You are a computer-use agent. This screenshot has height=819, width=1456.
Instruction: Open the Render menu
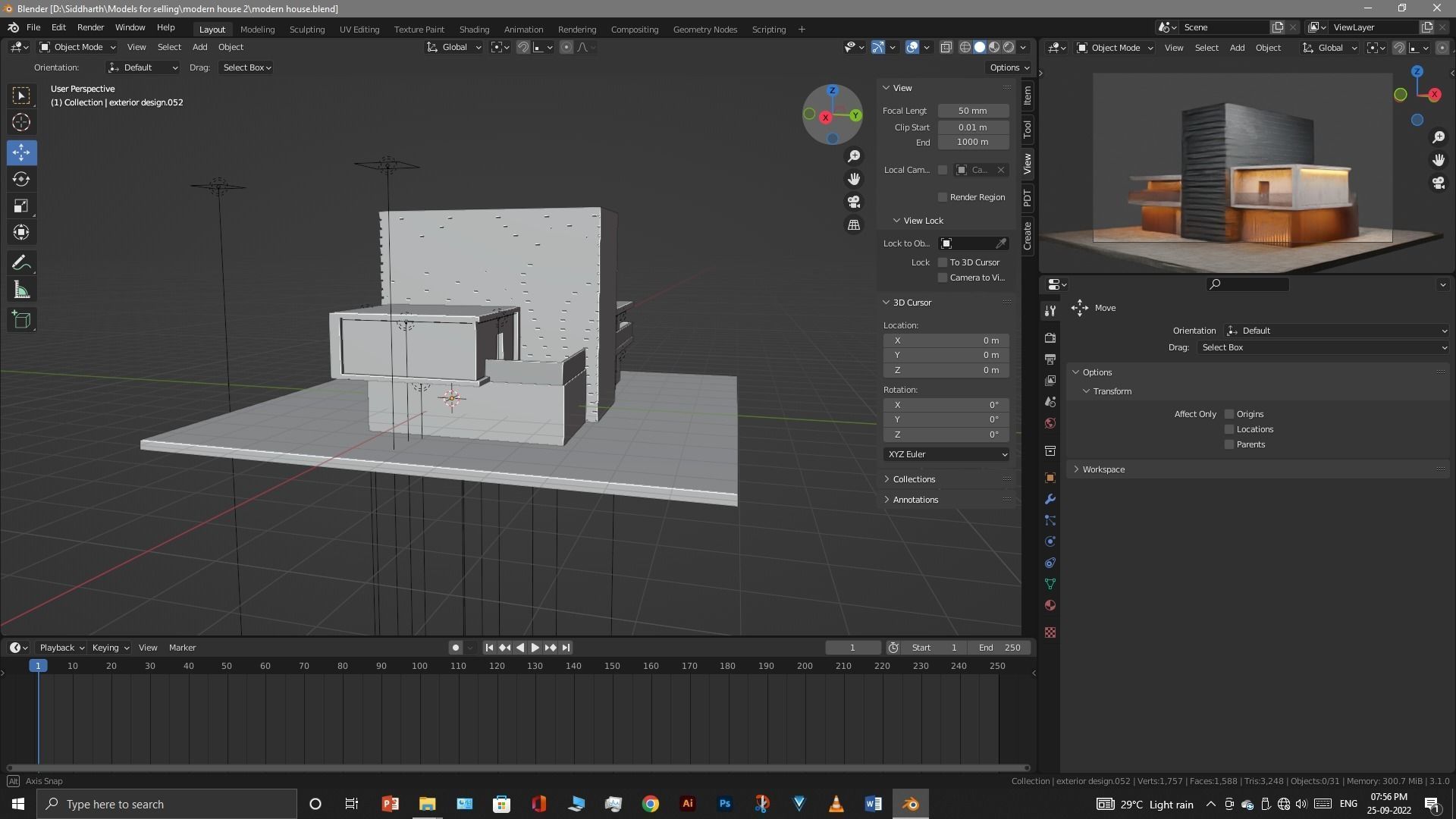coord(90,27)
